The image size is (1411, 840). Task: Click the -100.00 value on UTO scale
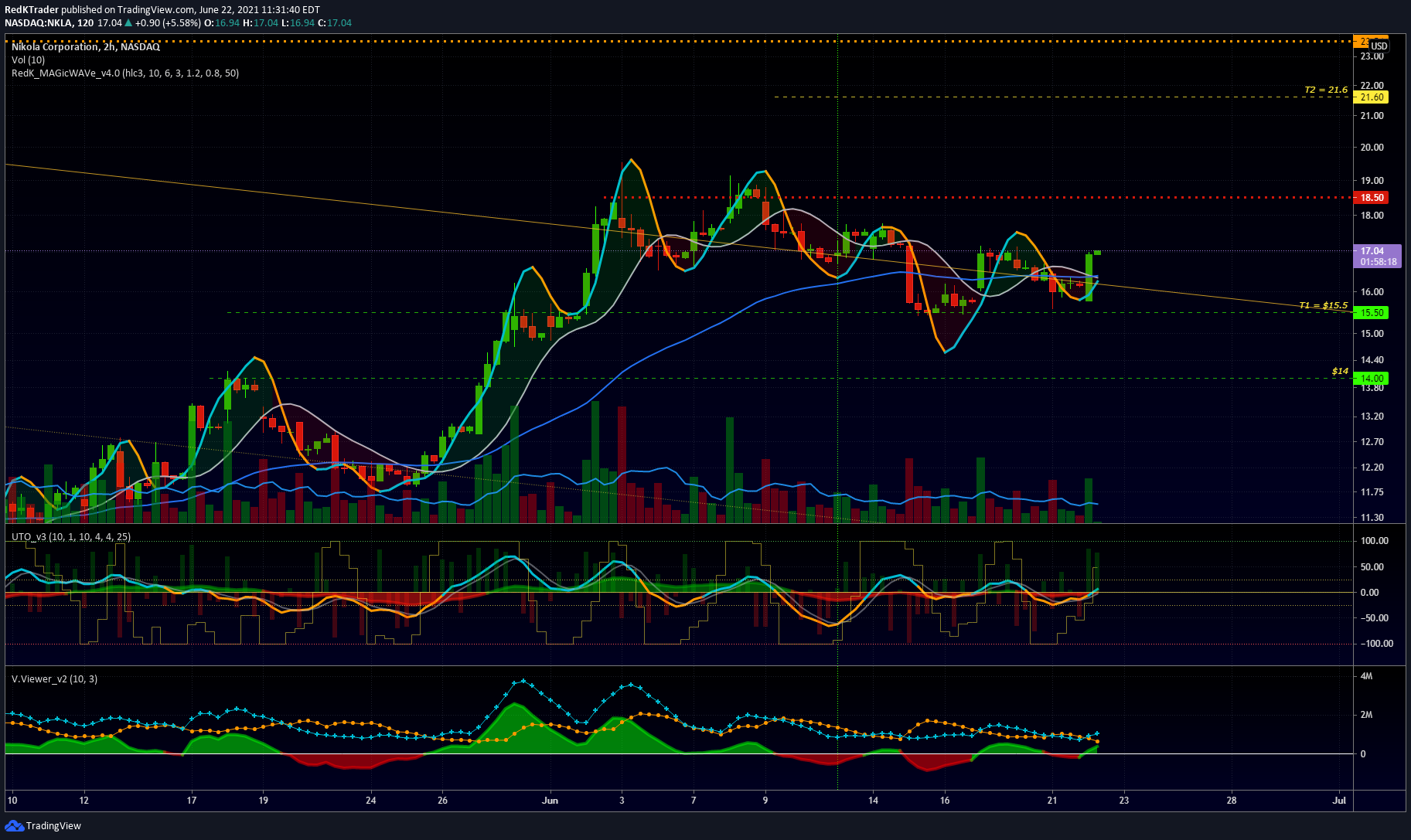click(x=1376, y=644)
